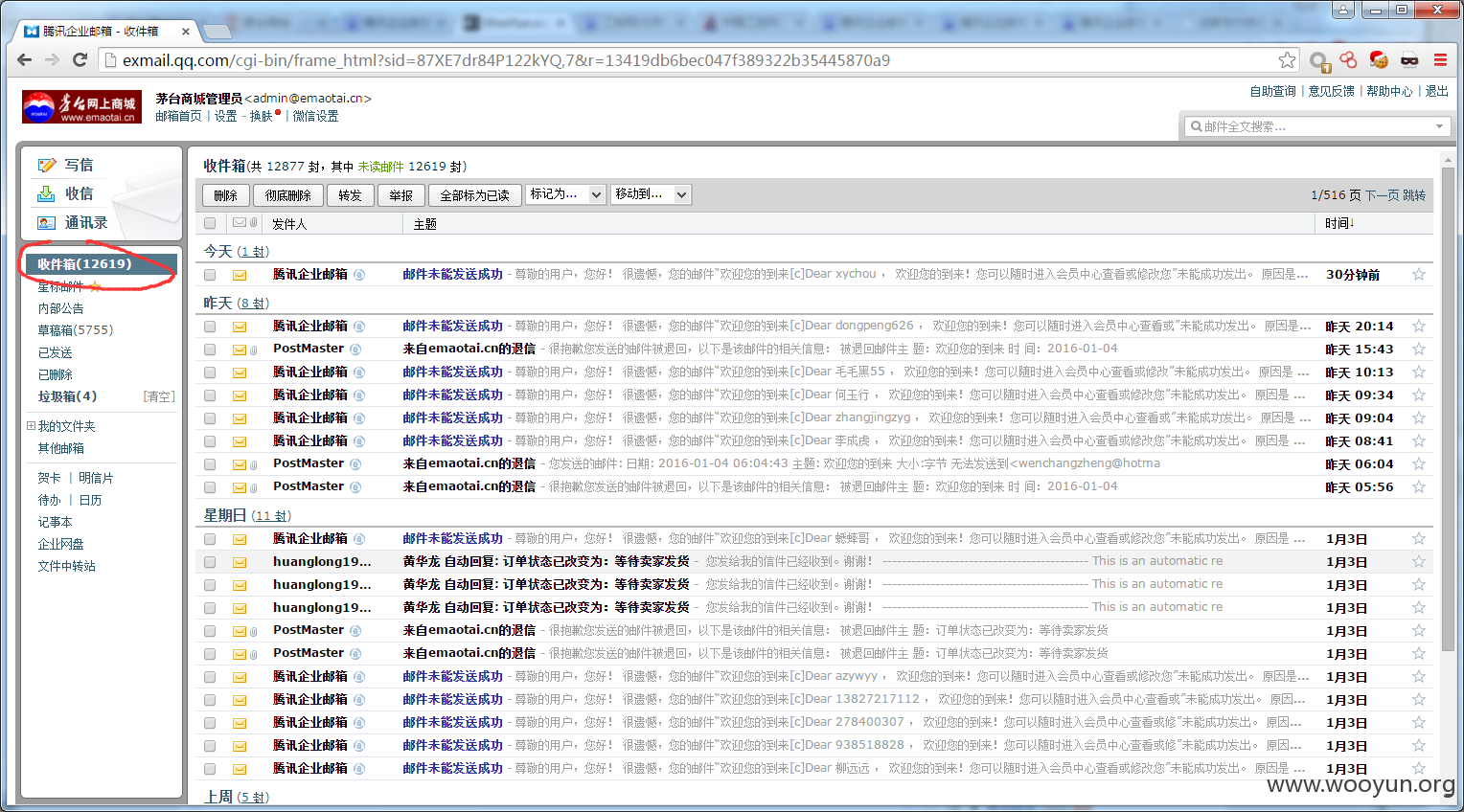Click envelope icon of 昨天 08:41 email
The image size is (1464, 812).
pos(240,441)
